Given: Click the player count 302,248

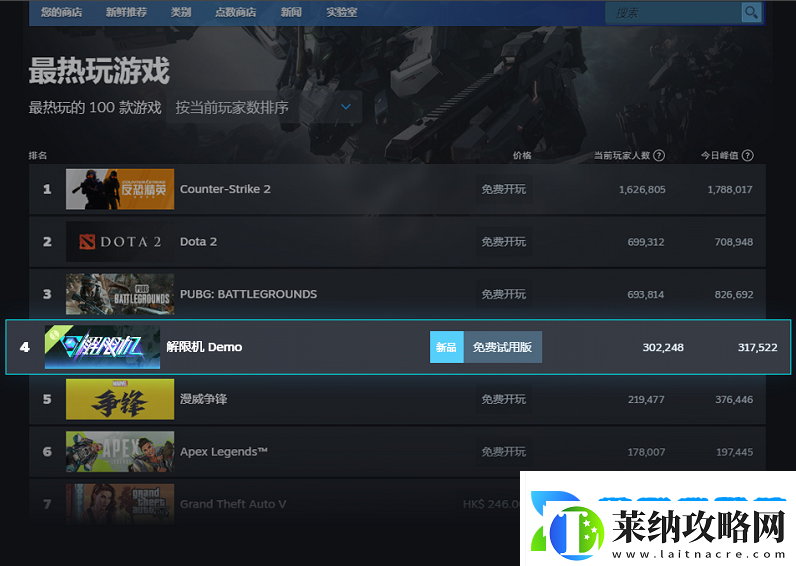Looking at the screenshot, I should pyautogui.click(x=663, y=347).
